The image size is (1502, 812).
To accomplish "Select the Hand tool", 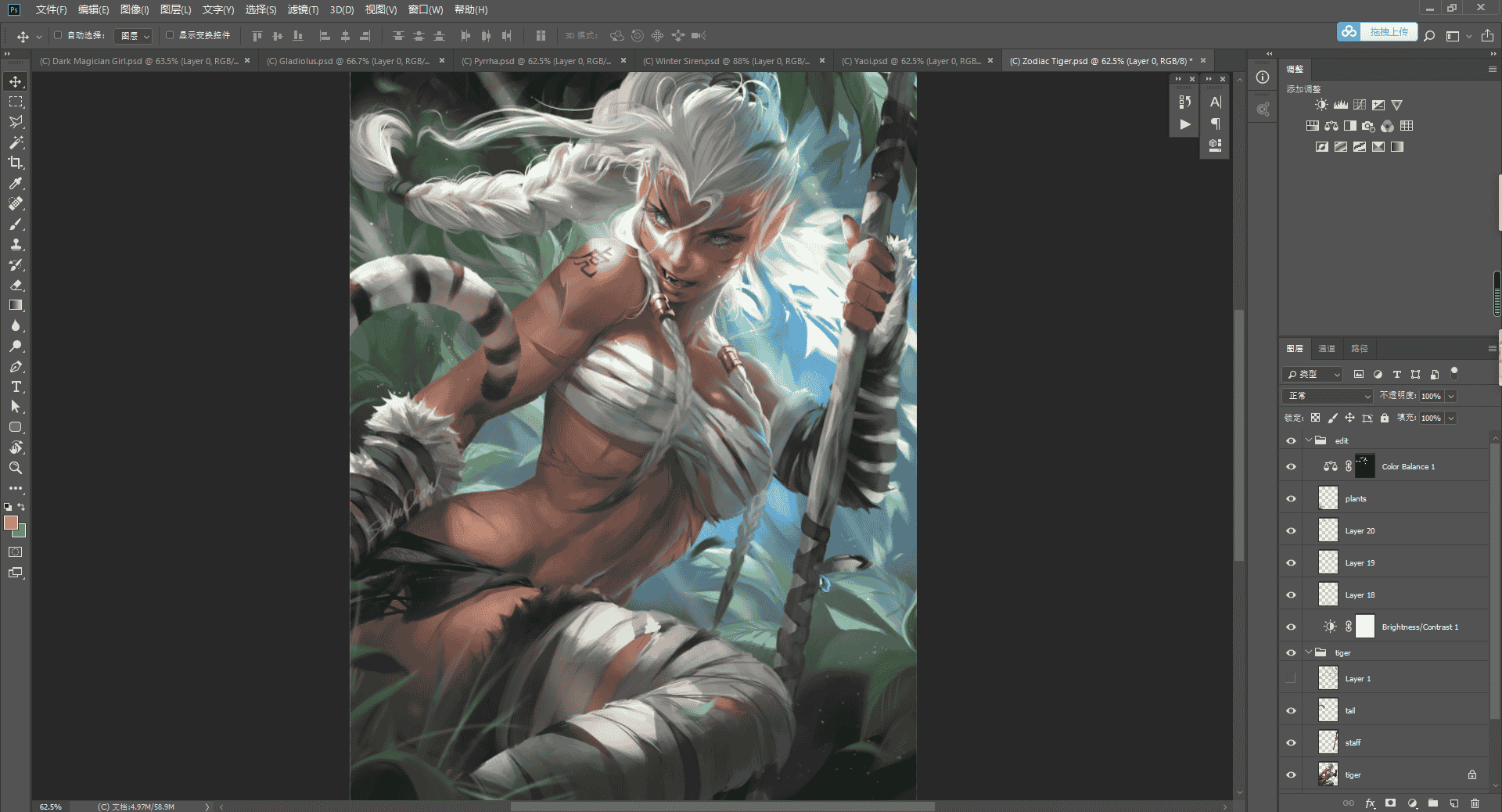I will point(16,447).
